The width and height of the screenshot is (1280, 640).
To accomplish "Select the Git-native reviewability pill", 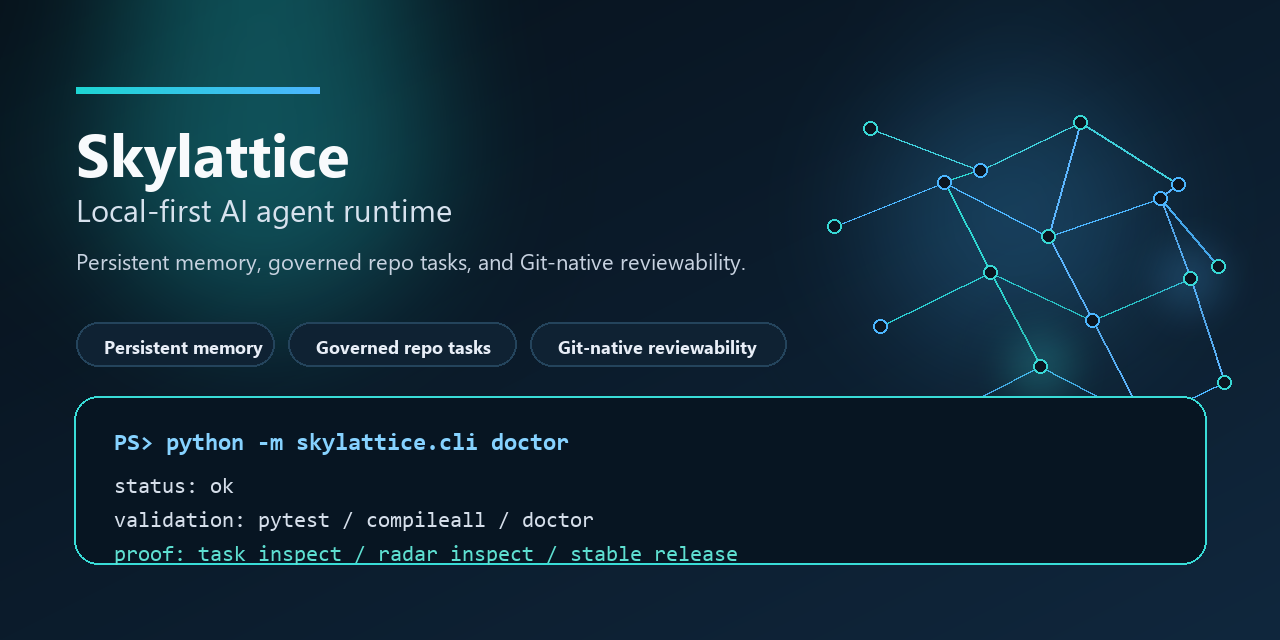I will click(x=657, y=345).
